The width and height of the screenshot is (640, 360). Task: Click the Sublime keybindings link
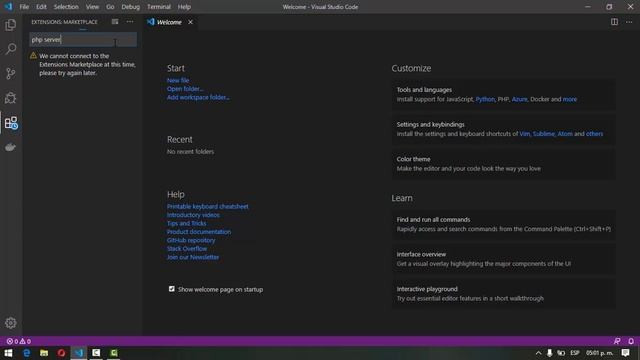point(544,134)
